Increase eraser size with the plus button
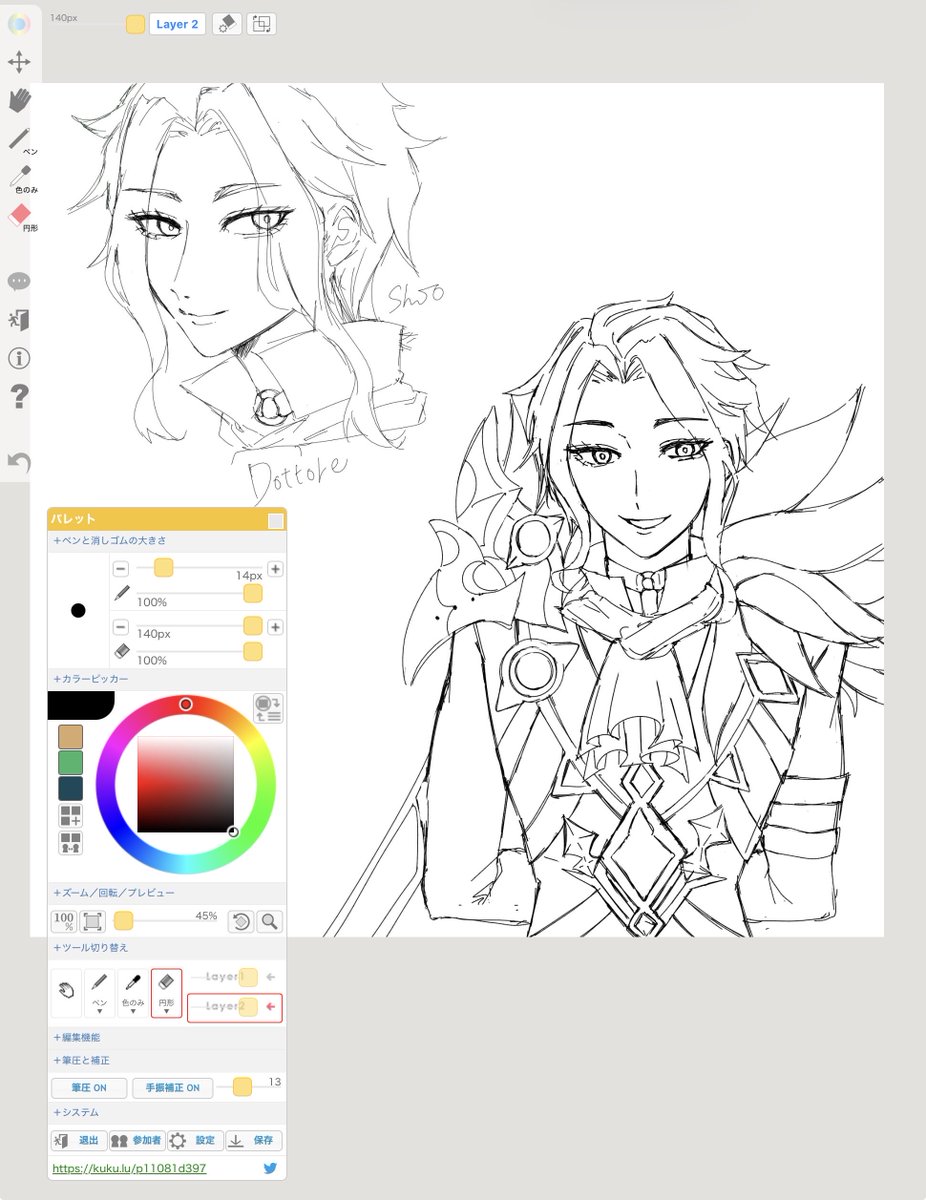 pos(275,627)
